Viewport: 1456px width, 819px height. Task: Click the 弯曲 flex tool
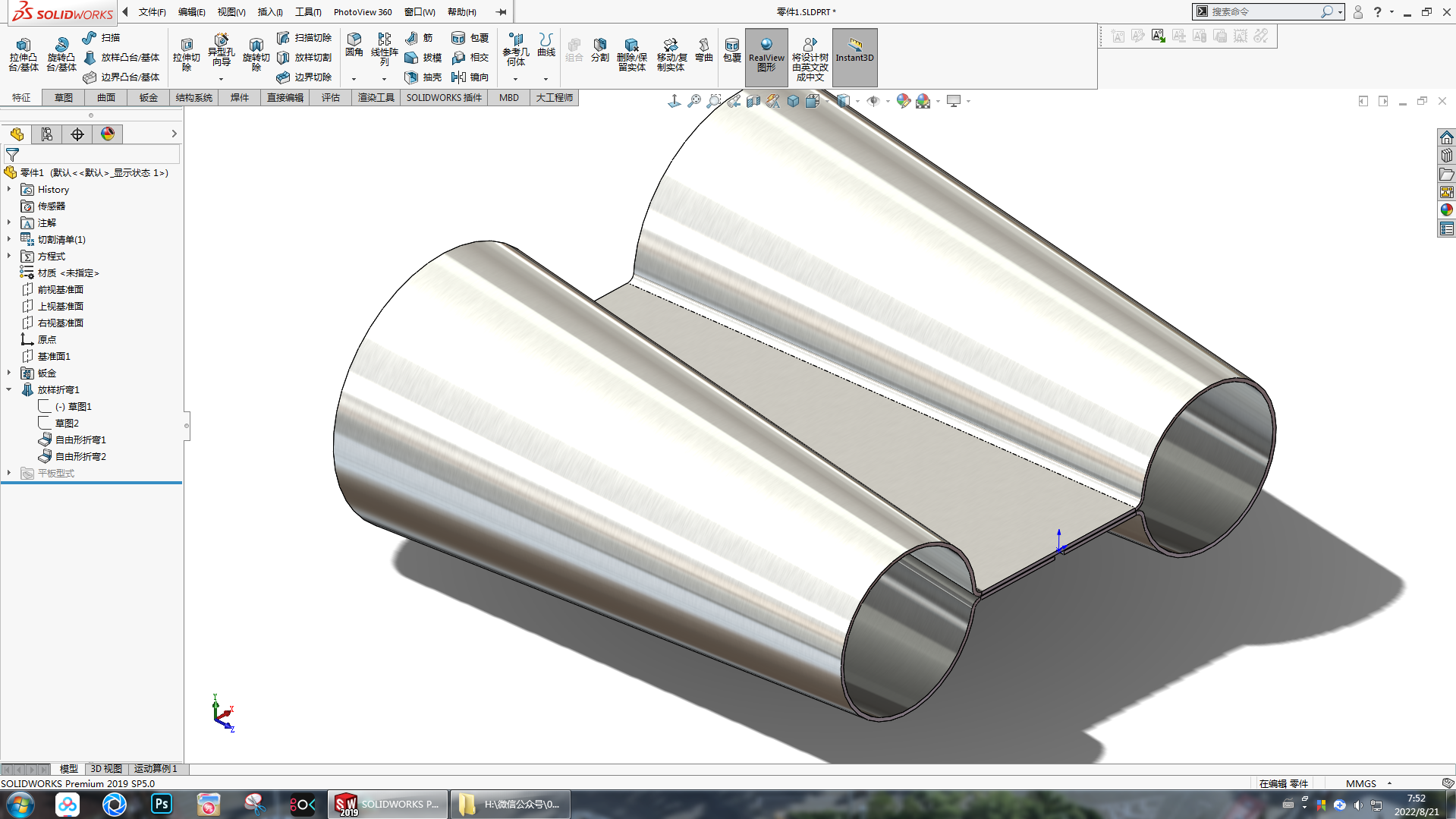click(704, 50)
